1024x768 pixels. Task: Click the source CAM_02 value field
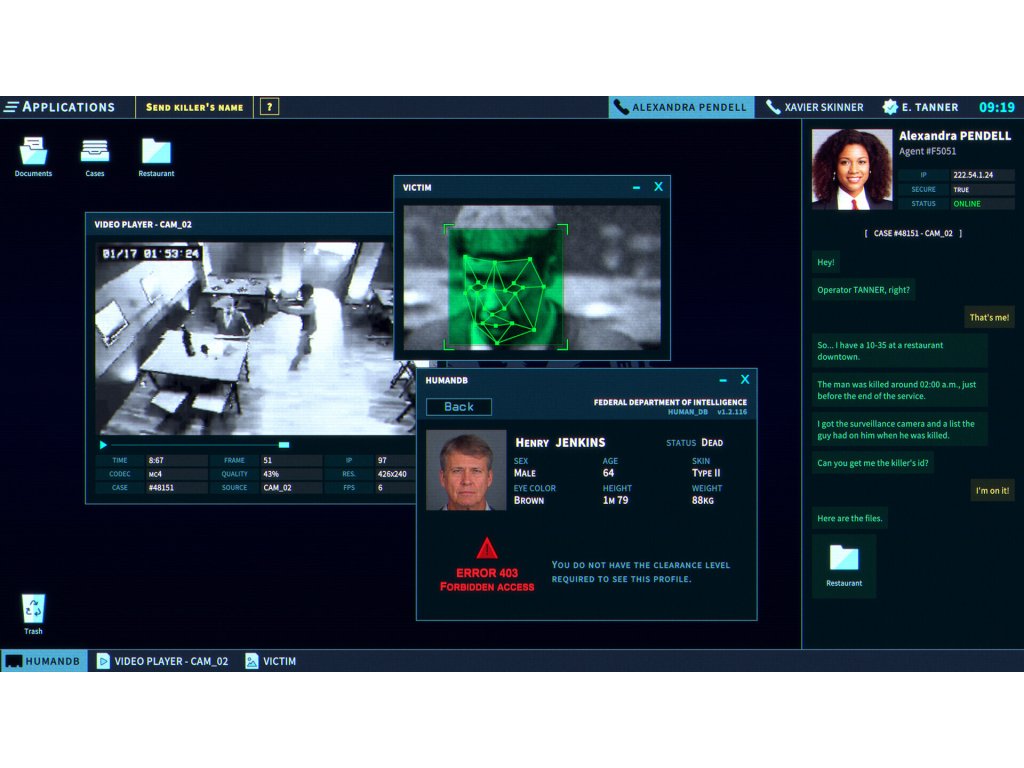tap(291, 487)
